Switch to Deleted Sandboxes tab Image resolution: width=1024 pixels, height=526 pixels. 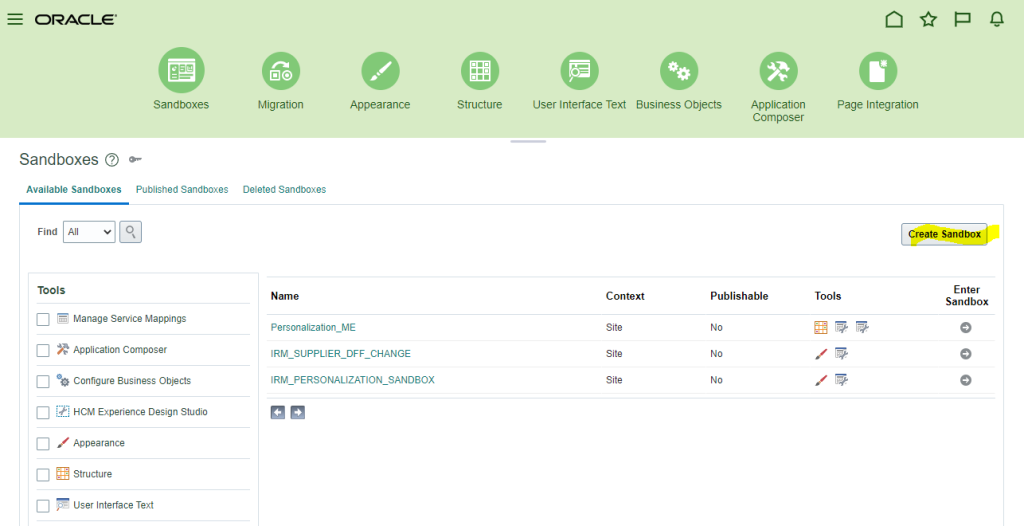[x=284, y=189]
